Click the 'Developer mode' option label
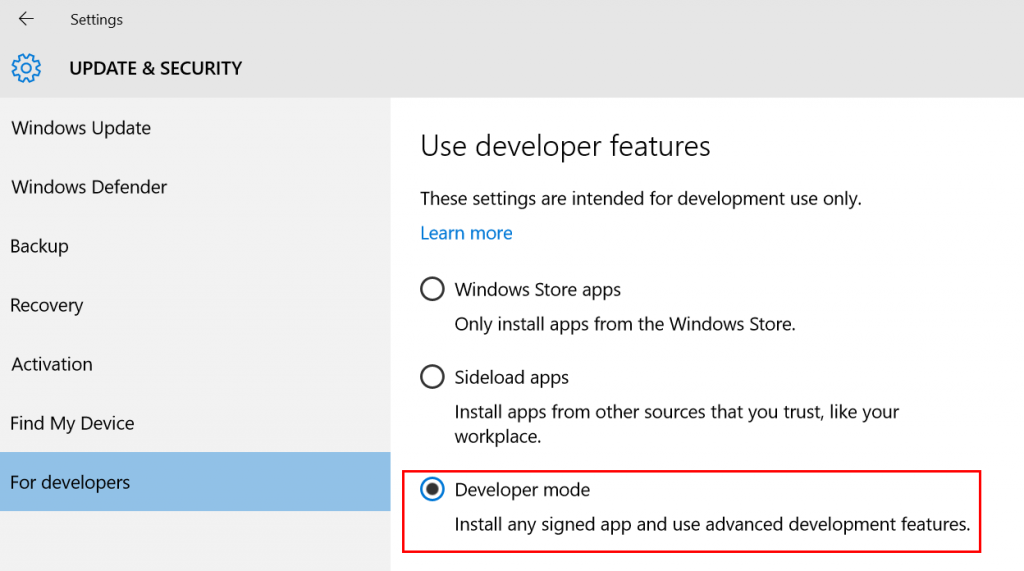Image resolution: width=1024 pixels, height=571 pixels. [522, 490]
